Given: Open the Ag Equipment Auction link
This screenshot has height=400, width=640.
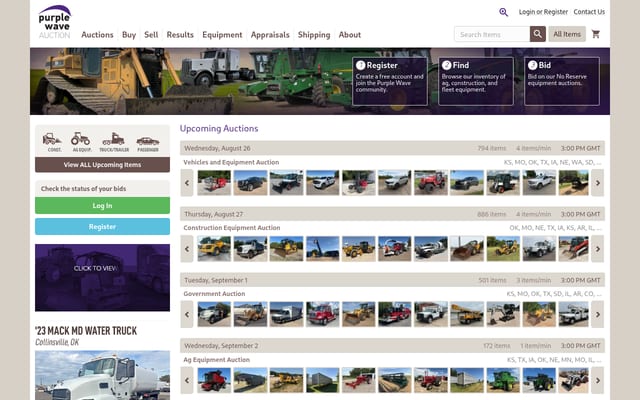Looking at the screenshot, I should click(x=216, y=360).
